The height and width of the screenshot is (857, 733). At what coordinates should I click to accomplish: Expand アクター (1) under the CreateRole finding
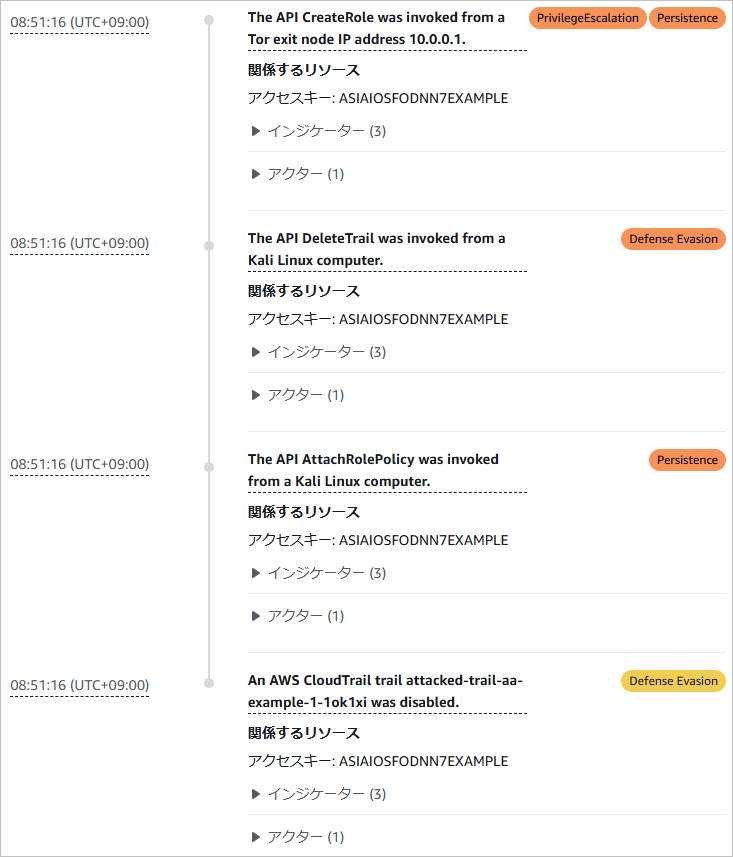point(296,174)
